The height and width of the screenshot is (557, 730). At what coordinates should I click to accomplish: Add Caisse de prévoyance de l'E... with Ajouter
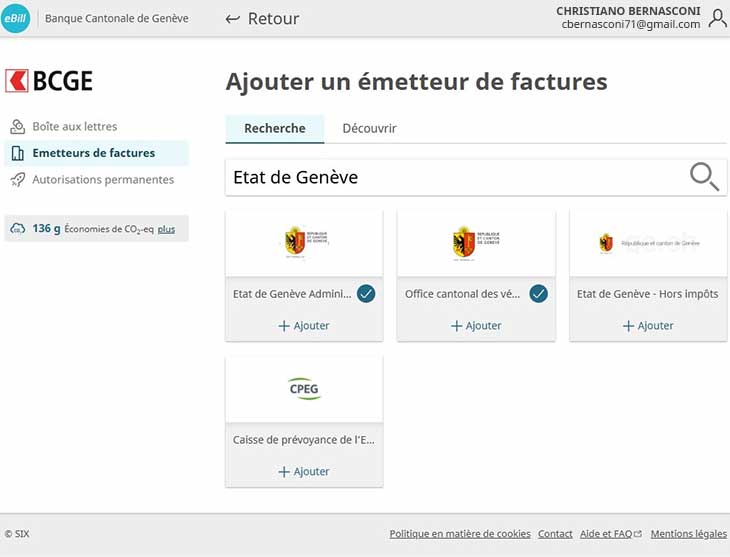tap(304, 471)
